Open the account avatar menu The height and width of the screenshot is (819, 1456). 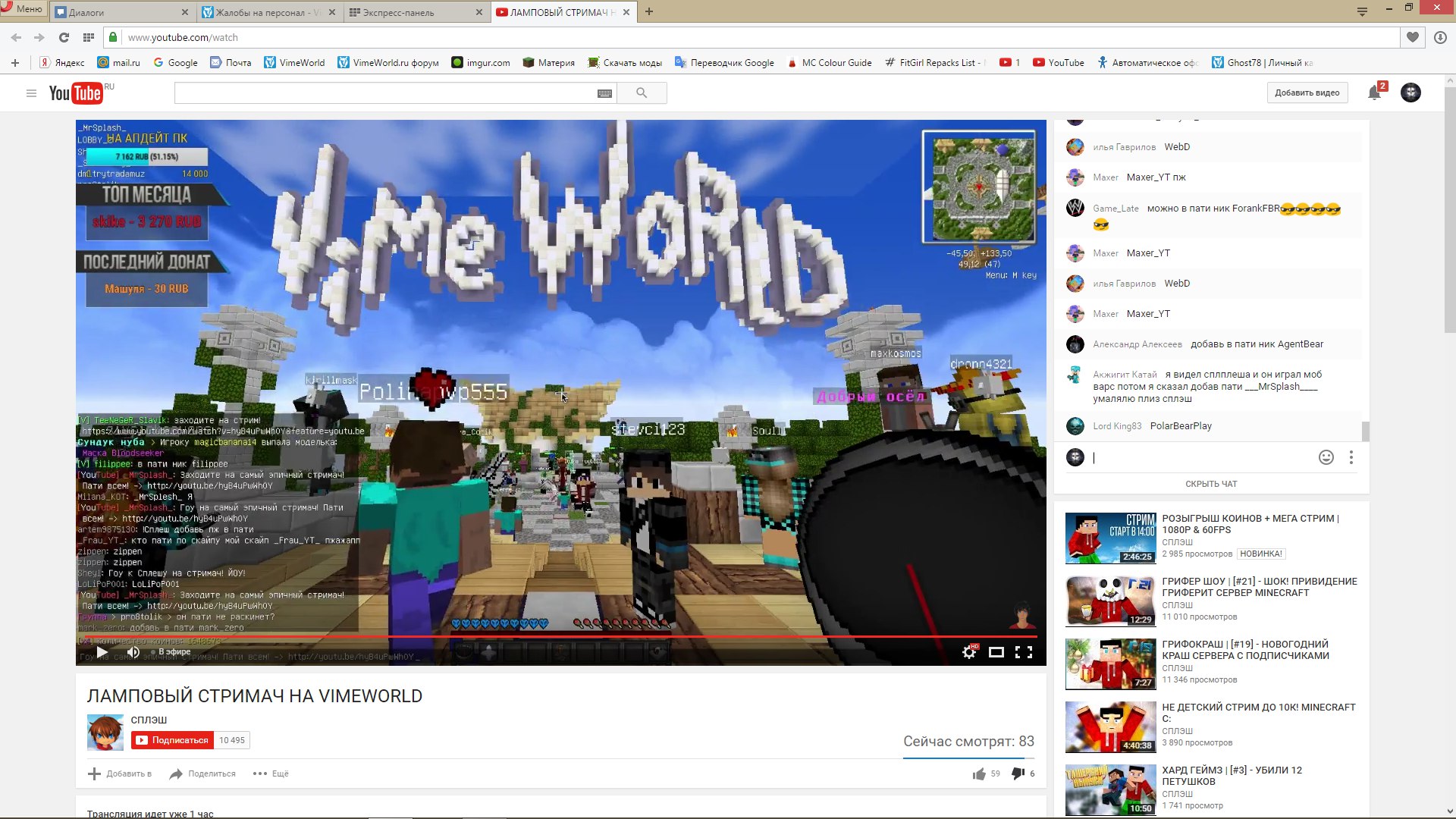[1410, 93]
